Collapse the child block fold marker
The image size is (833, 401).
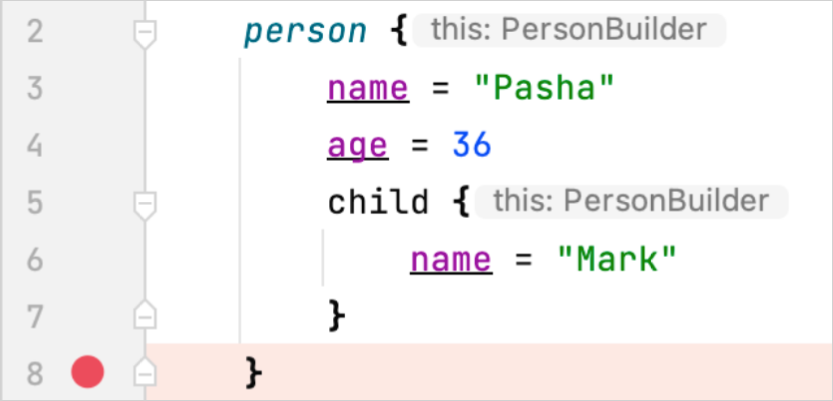point(146,204)
